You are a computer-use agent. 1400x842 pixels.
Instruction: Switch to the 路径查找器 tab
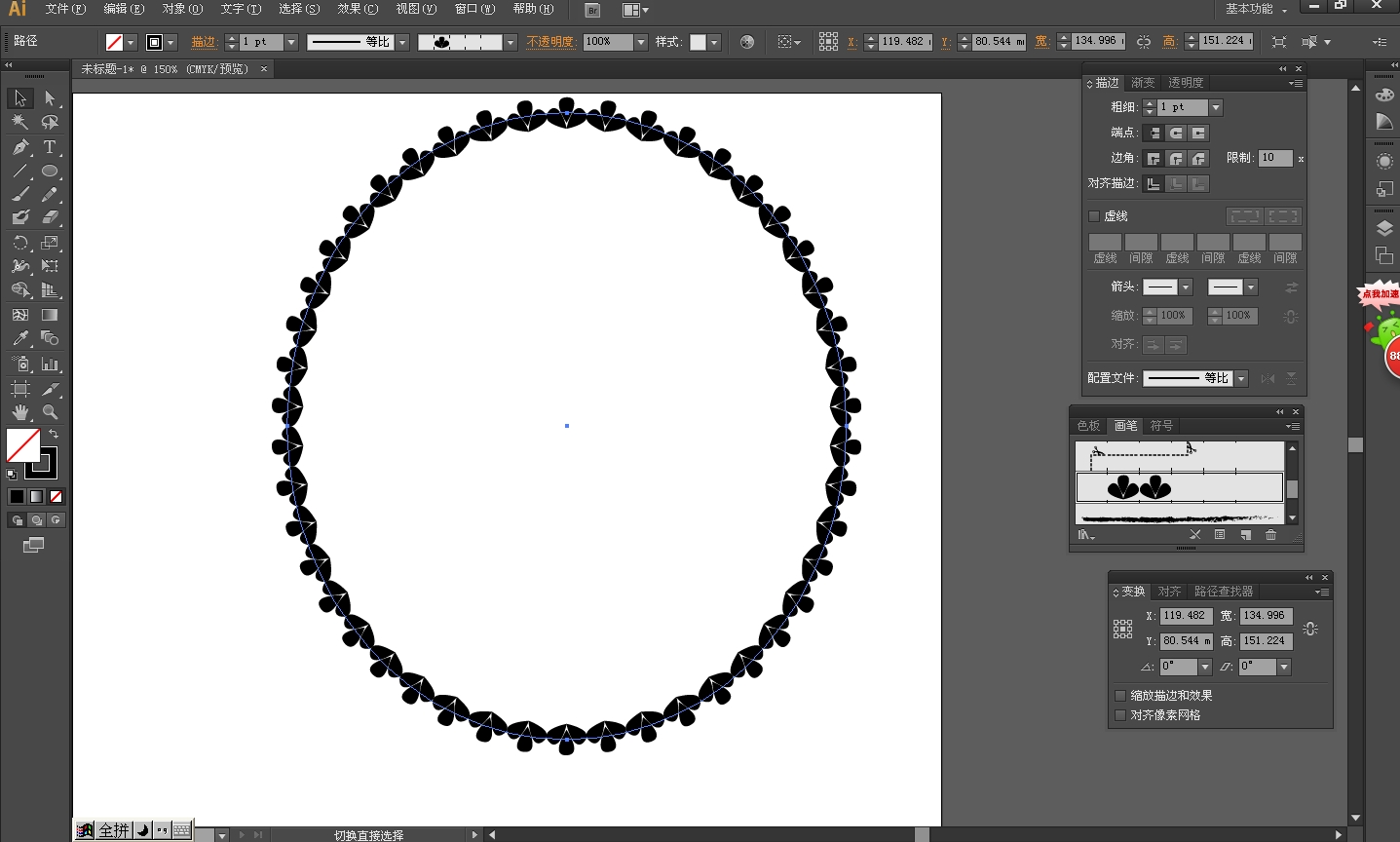(x=1224, y=592)
